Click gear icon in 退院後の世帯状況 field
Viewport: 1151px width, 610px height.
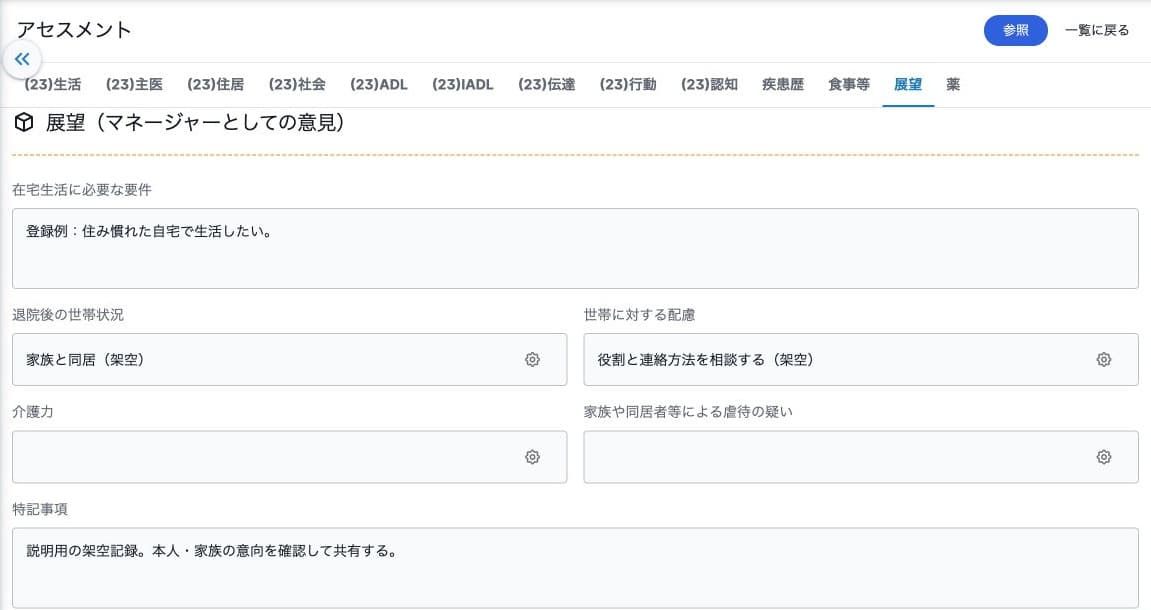[532, 360]
